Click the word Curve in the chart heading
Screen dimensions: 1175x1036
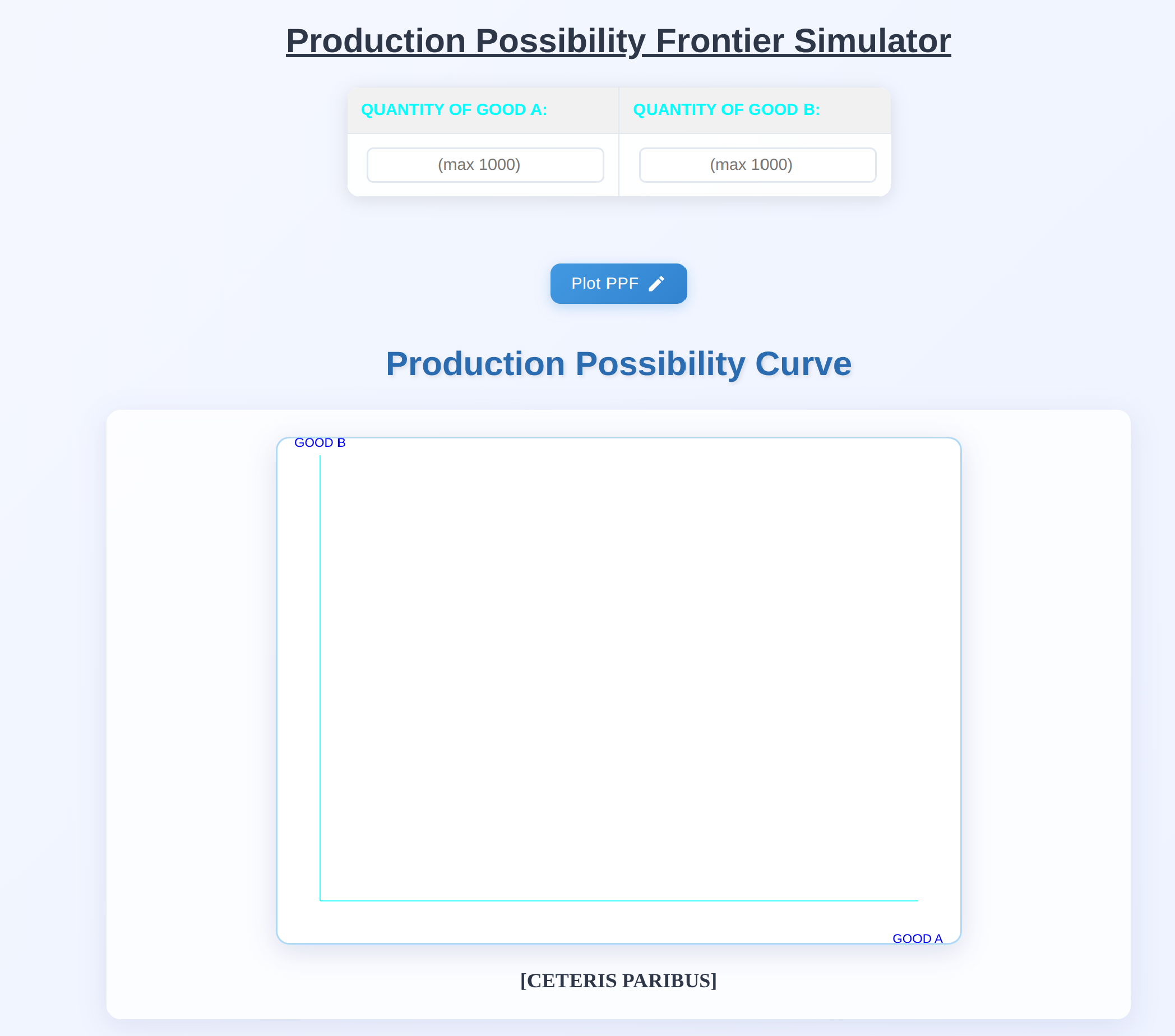(x=803, y=364)
